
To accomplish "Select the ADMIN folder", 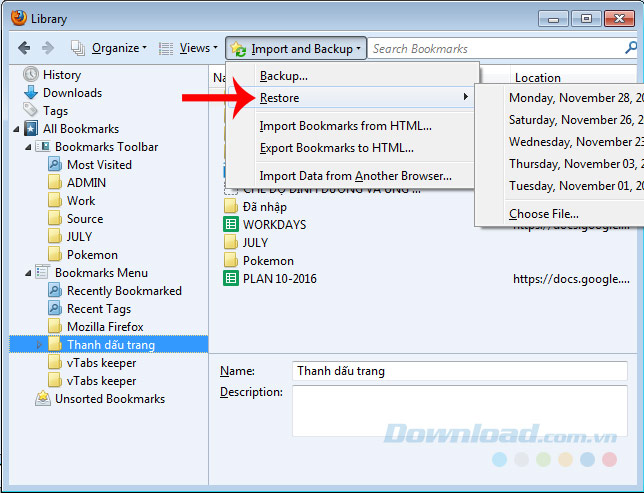I will pyautogui.click(x=86, y=183).
